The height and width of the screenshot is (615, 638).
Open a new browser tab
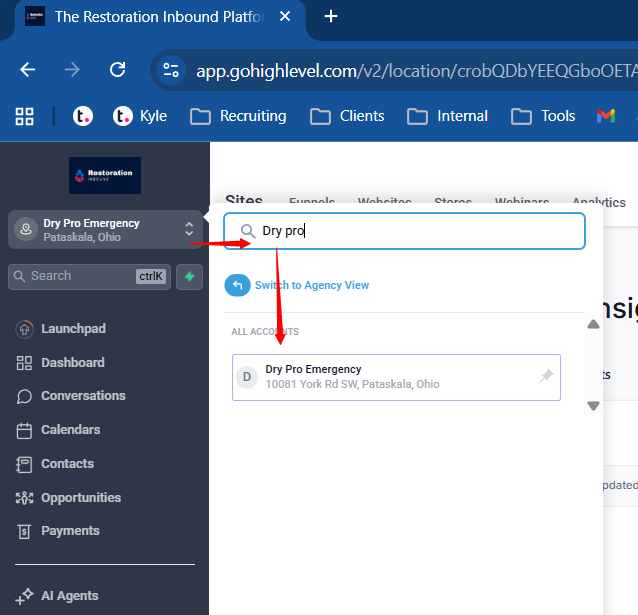click(x=331, y=16)
